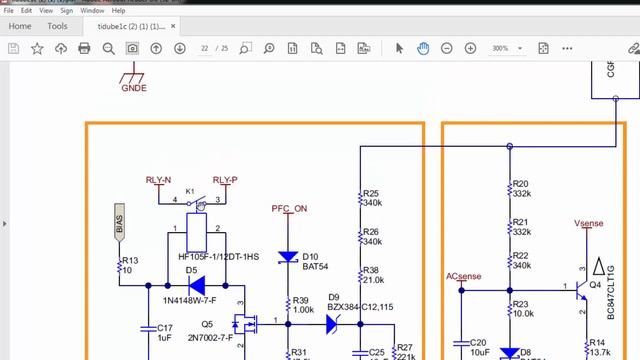Print the document with printer icon

[x=84, y=49]
